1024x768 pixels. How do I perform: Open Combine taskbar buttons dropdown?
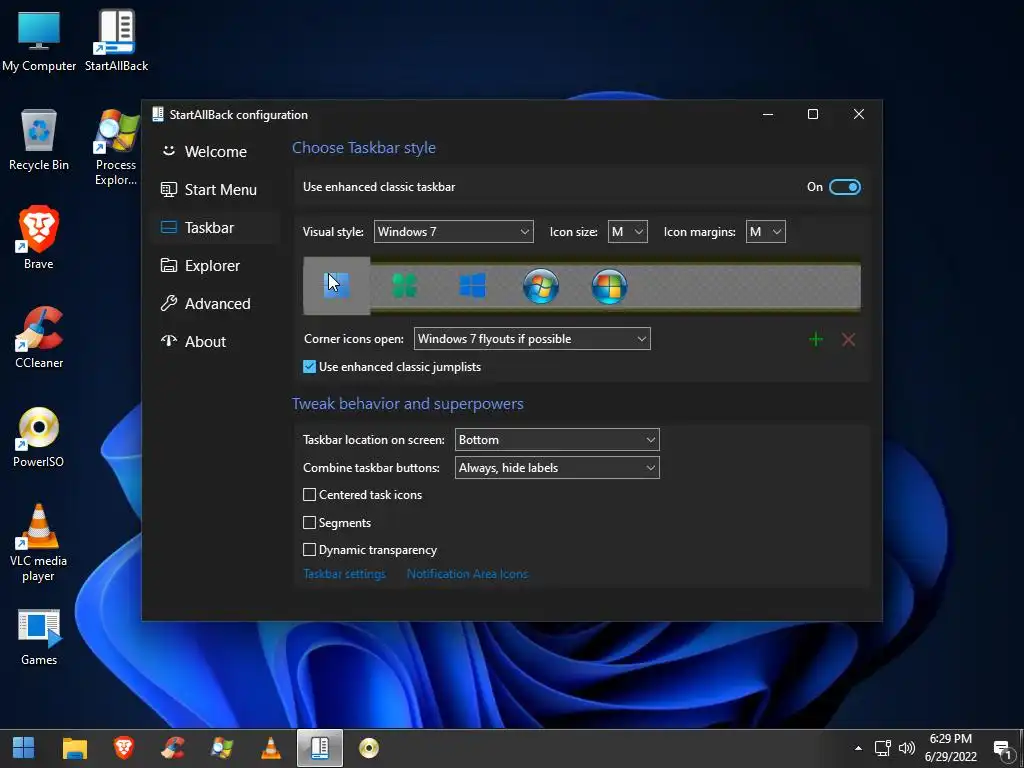point(557,468)
